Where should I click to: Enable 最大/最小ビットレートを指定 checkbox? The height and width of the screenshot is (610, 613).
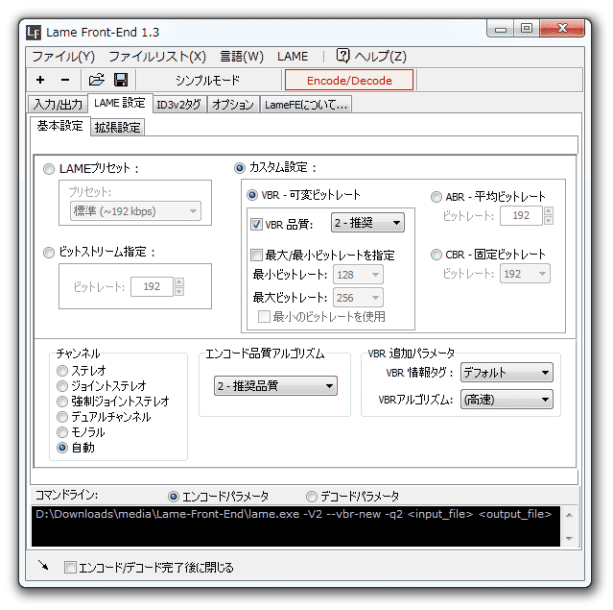pos(256,255)
